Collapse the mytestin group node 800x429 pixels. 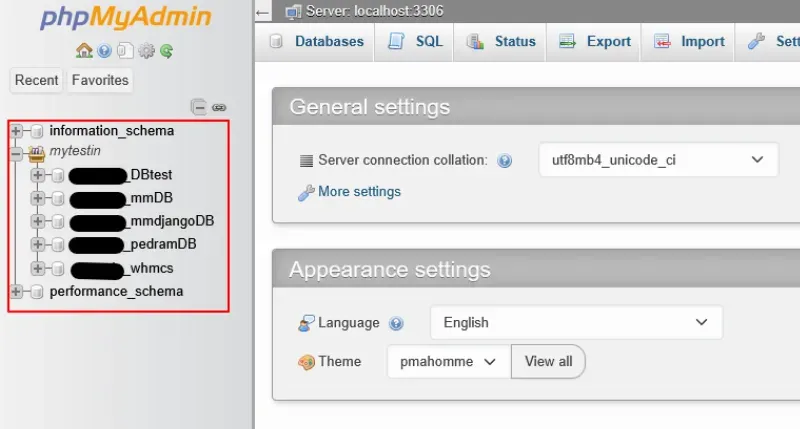[16, 153]
